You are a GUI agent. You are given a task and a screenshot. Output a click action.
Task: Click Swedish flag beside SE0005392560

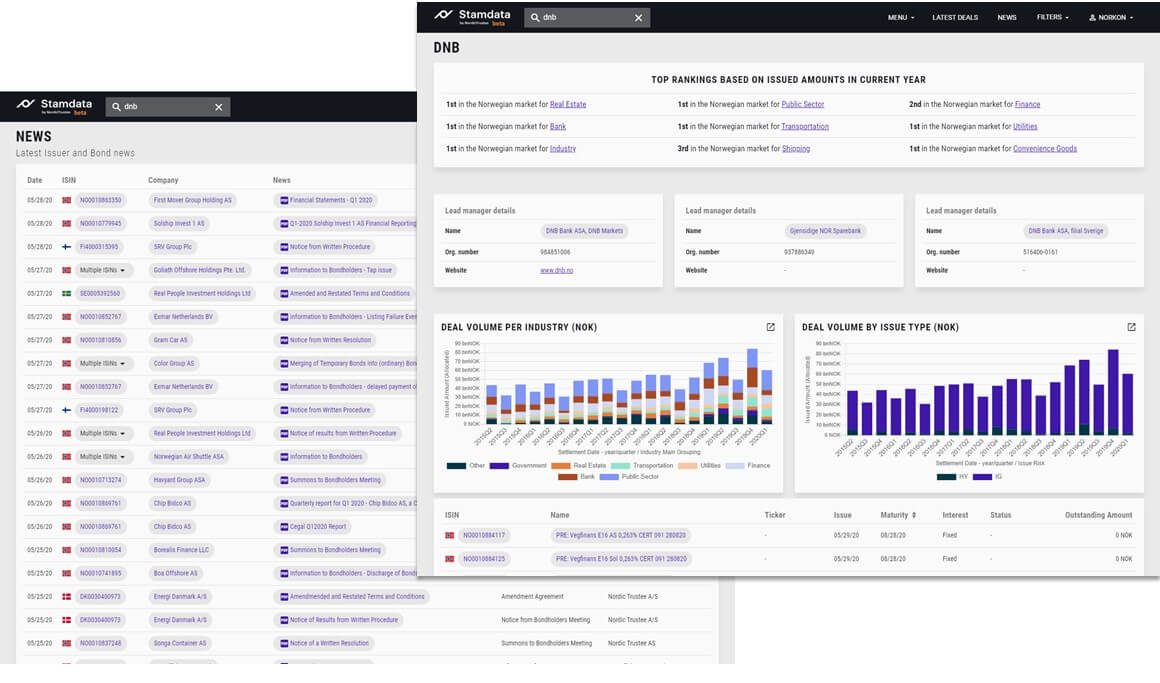pos(67,294)
